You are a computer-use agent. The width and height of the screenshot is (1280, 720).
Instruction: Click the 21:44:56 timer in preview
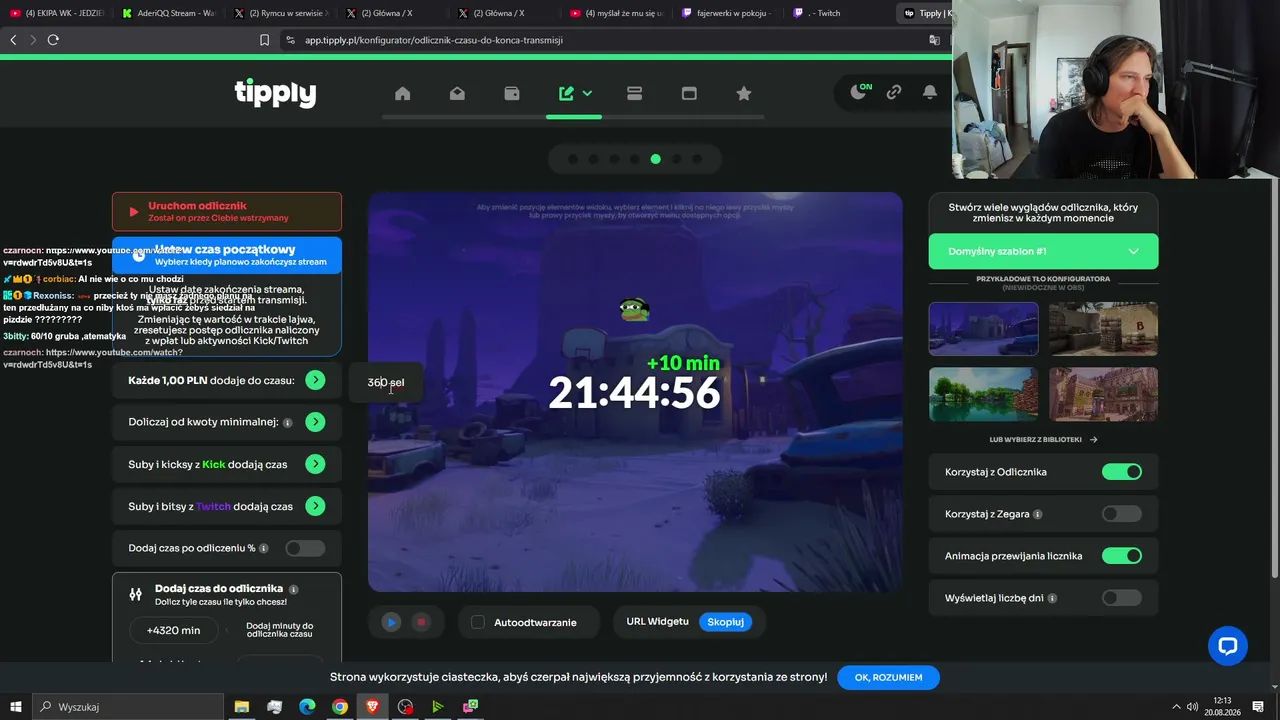click(634, 393)
